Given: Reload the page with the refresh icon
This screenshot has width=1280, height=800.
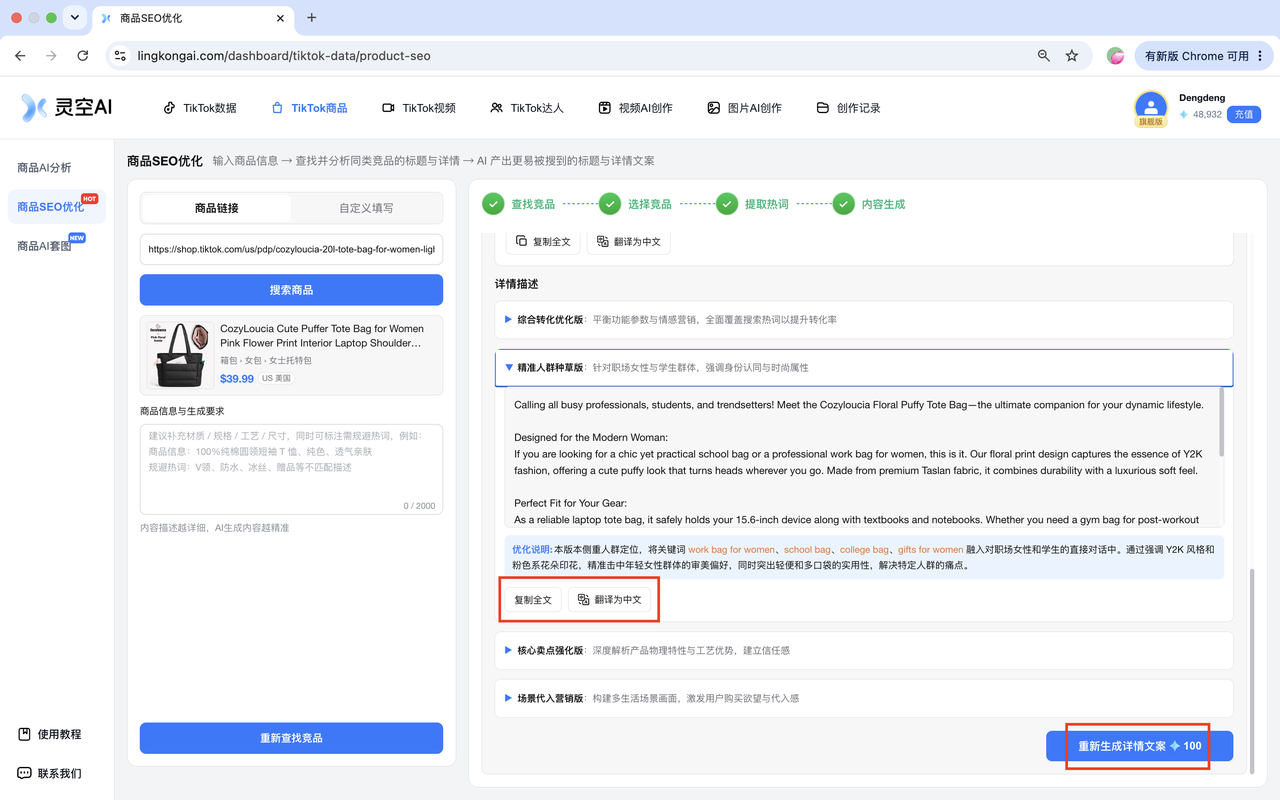Looking at the screenshot, I should coord(83,56).
